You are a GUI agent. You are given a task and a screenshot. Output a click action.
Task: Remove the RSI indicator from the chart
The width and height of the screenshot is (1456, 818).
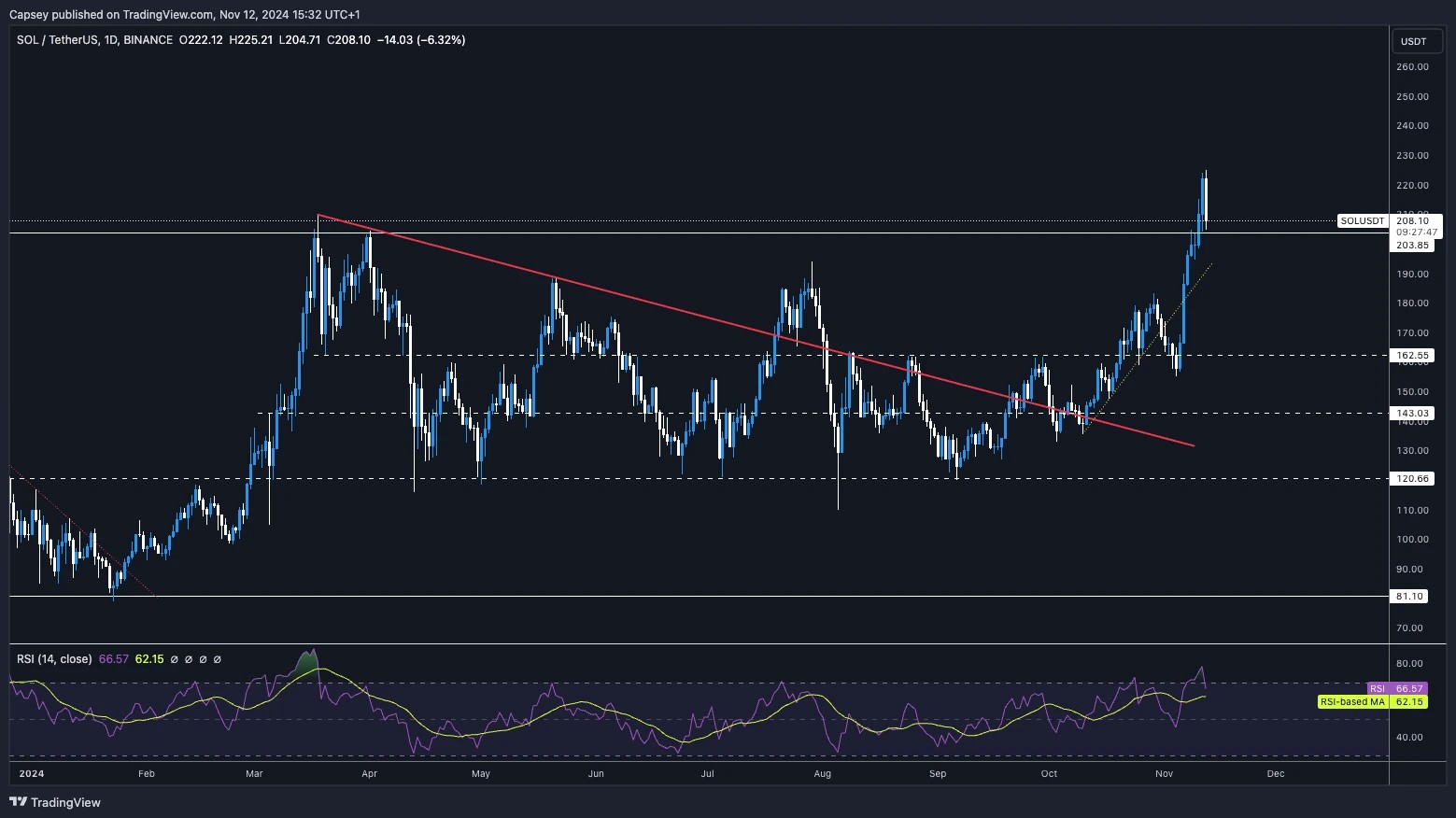tap(202, 658)
